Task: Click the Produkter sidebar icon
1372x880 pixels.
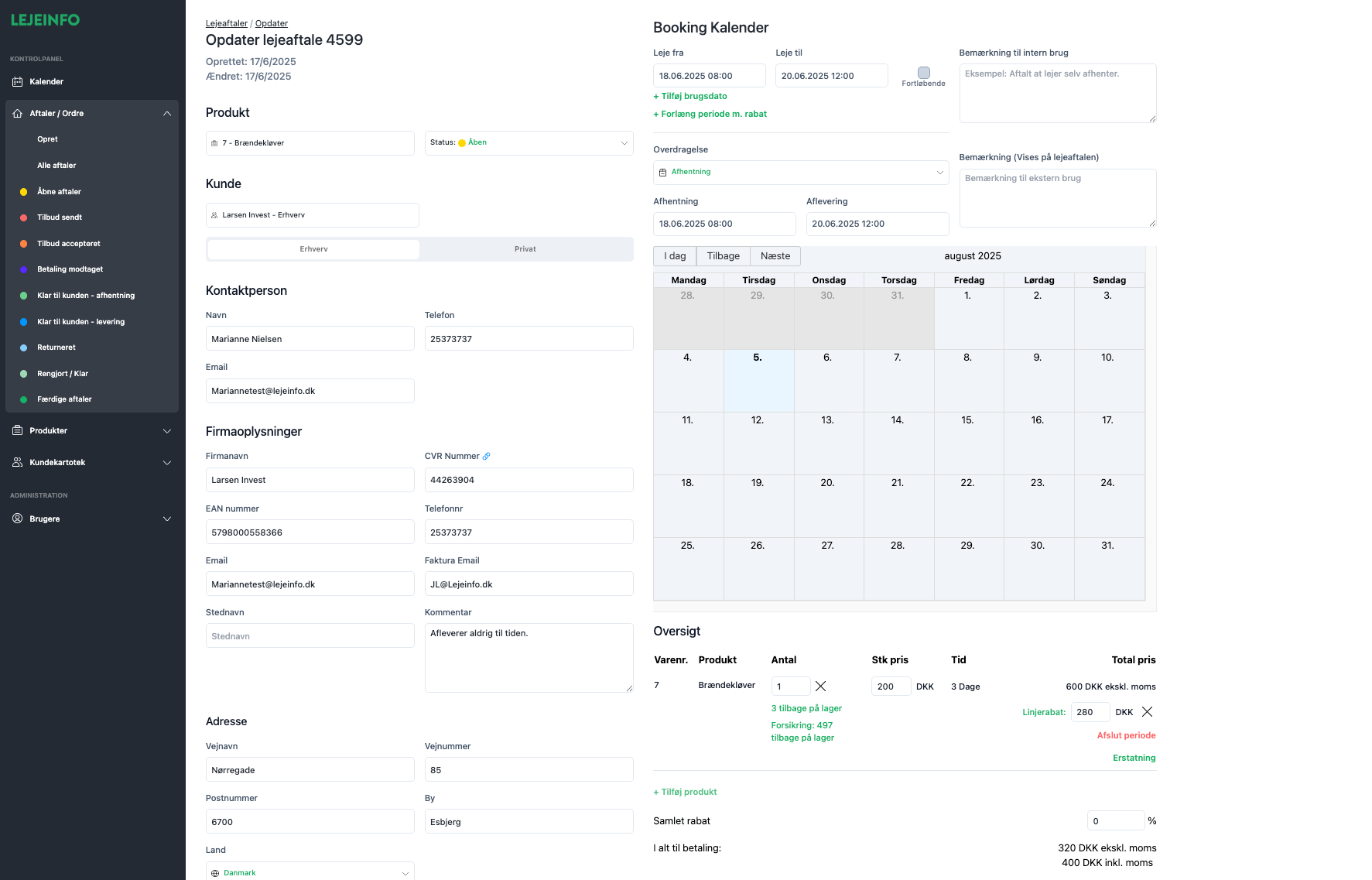Action: pyautogui.click(x=17, y=431)
